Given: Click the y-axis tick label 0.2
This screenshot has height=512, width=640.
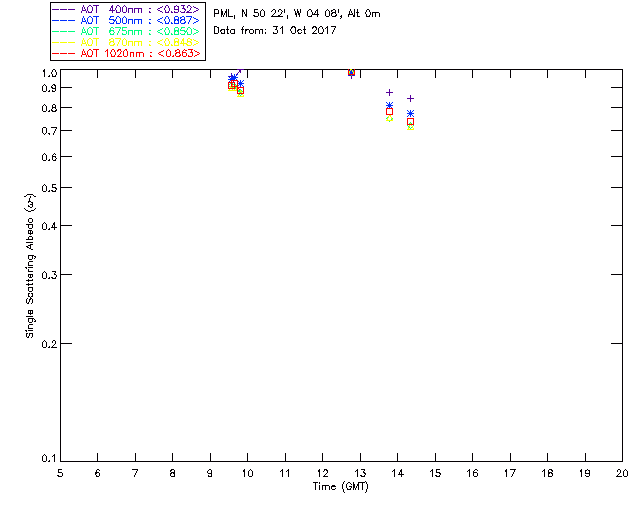Looking at the screenshot, I should (49, 344).
